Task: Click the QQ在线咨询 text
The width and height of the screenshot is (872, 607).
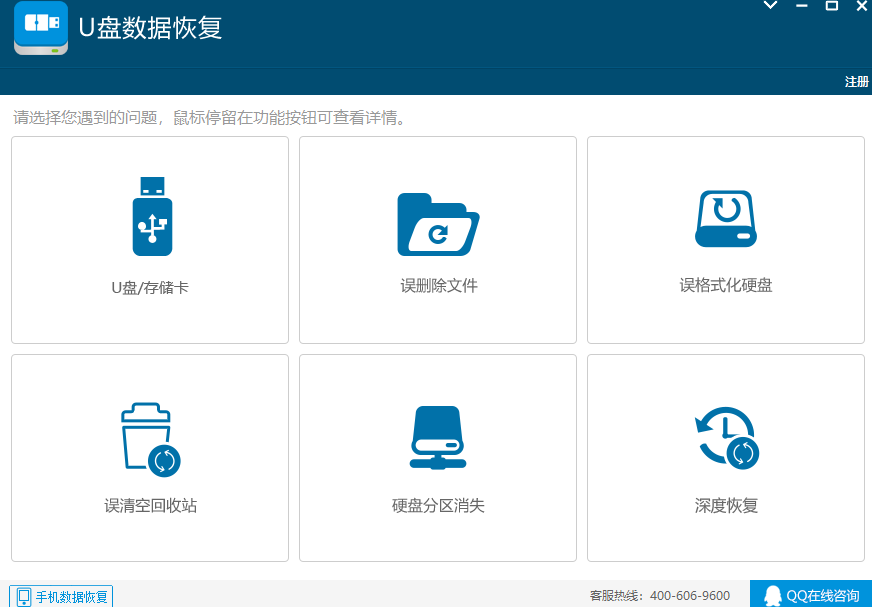Action: pyautogui.click(x=822, y=595)
